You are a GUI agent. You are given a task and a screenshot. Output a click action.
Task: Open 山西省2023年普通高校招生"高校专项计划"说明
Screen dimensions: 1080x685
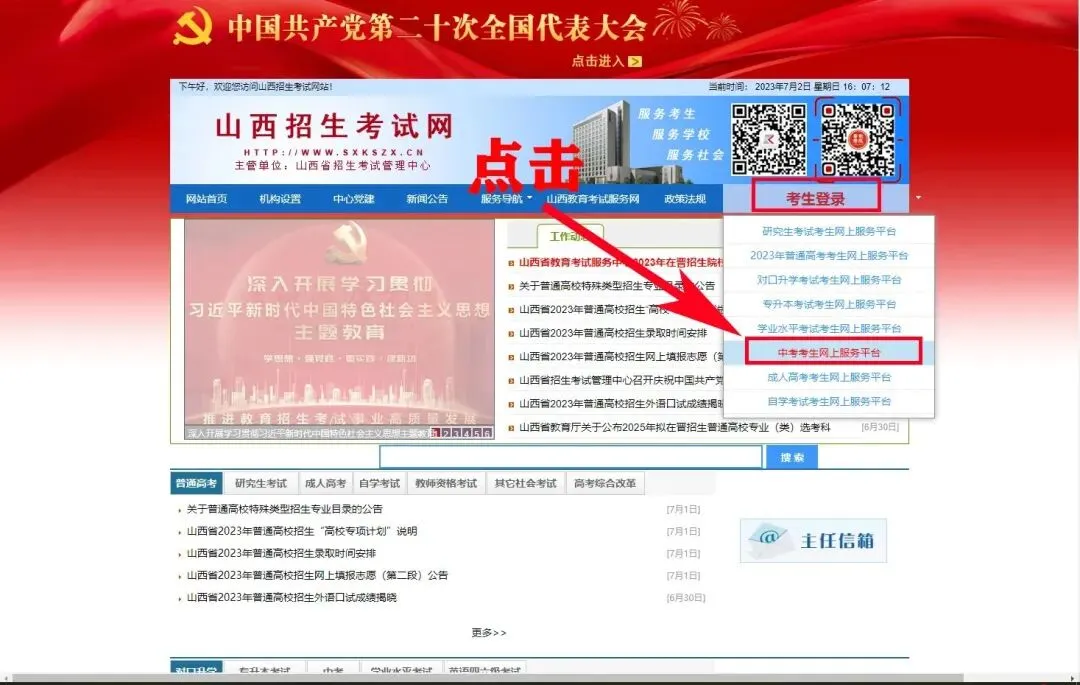coord(302,531)
